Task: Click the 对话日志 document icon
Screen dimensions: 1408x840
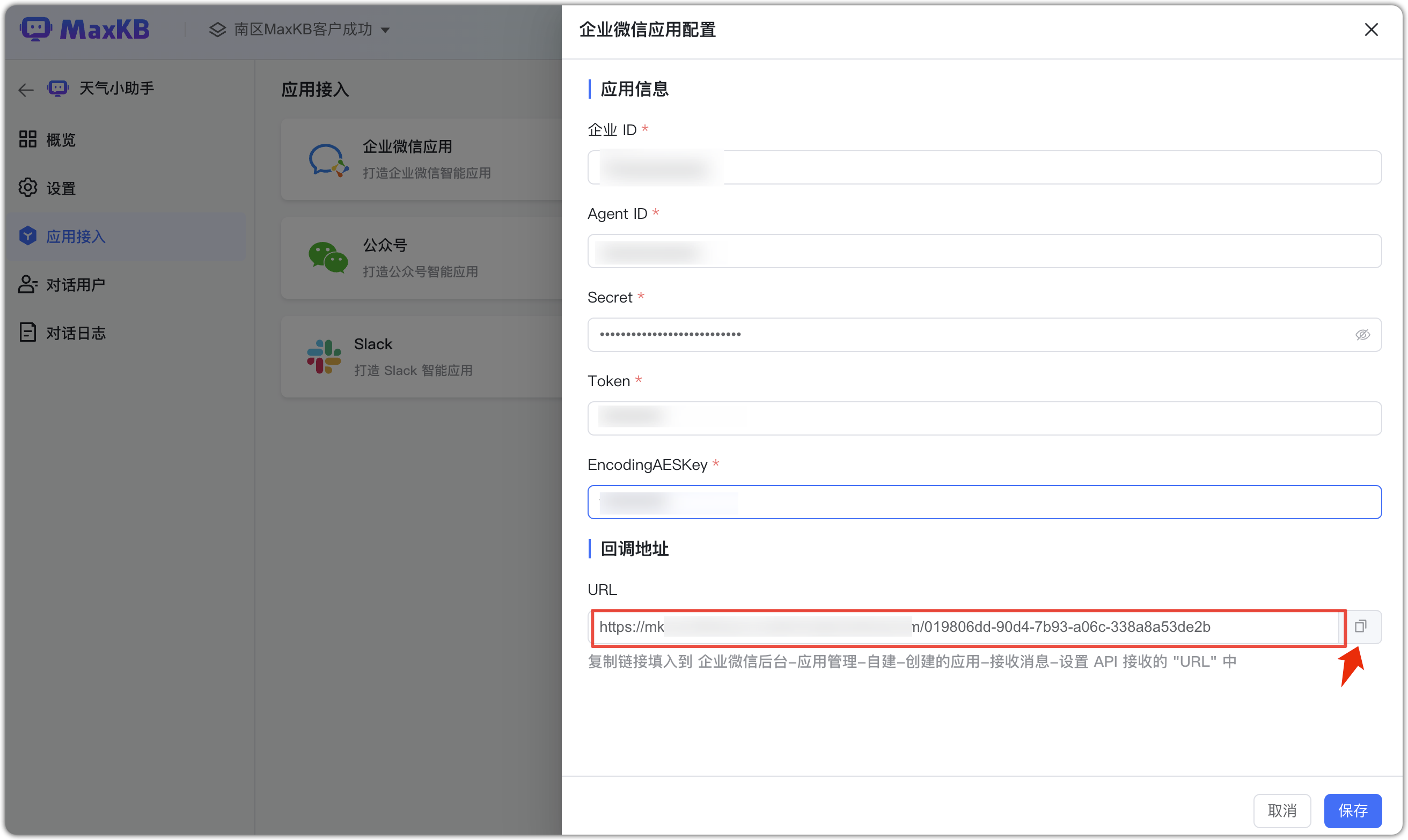Action: coord(28,332)
